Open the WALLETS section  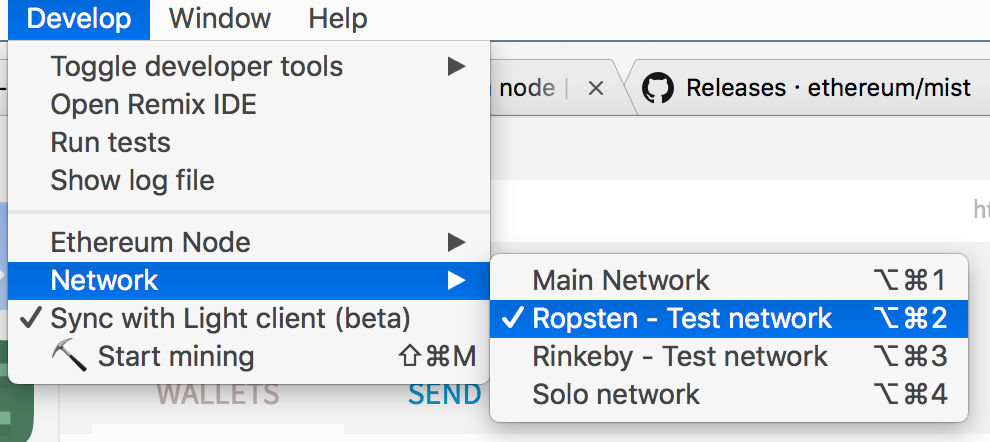click(x=217, y=395)
